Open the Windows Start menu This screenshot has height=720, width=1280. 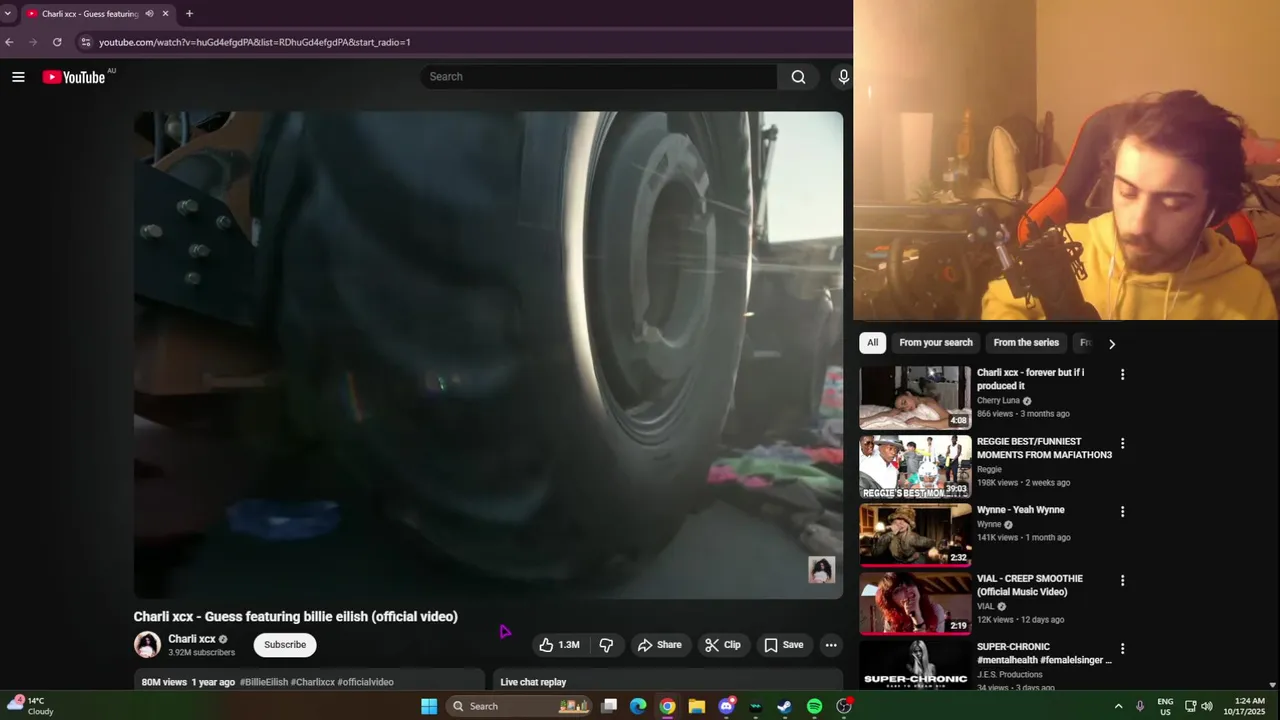pos(429,706)
